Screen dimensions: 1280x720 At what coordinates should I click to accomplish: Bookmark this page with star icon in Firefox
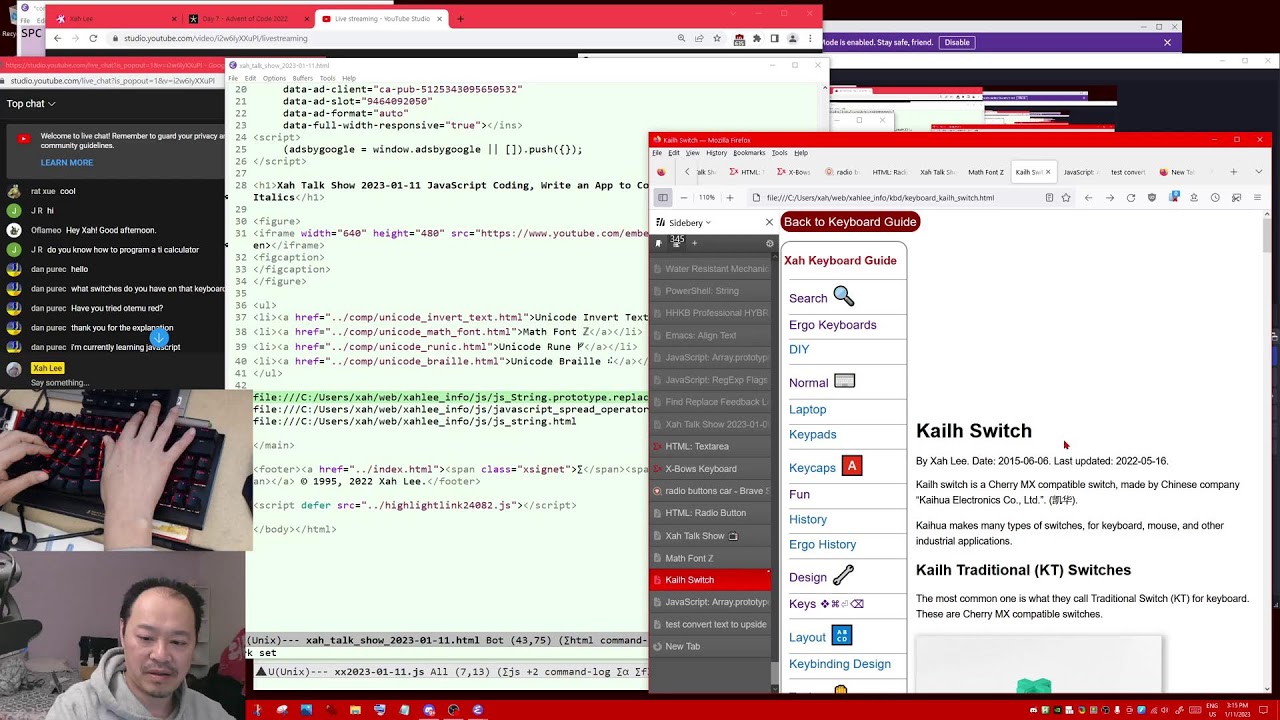[x=1066, y=198]
